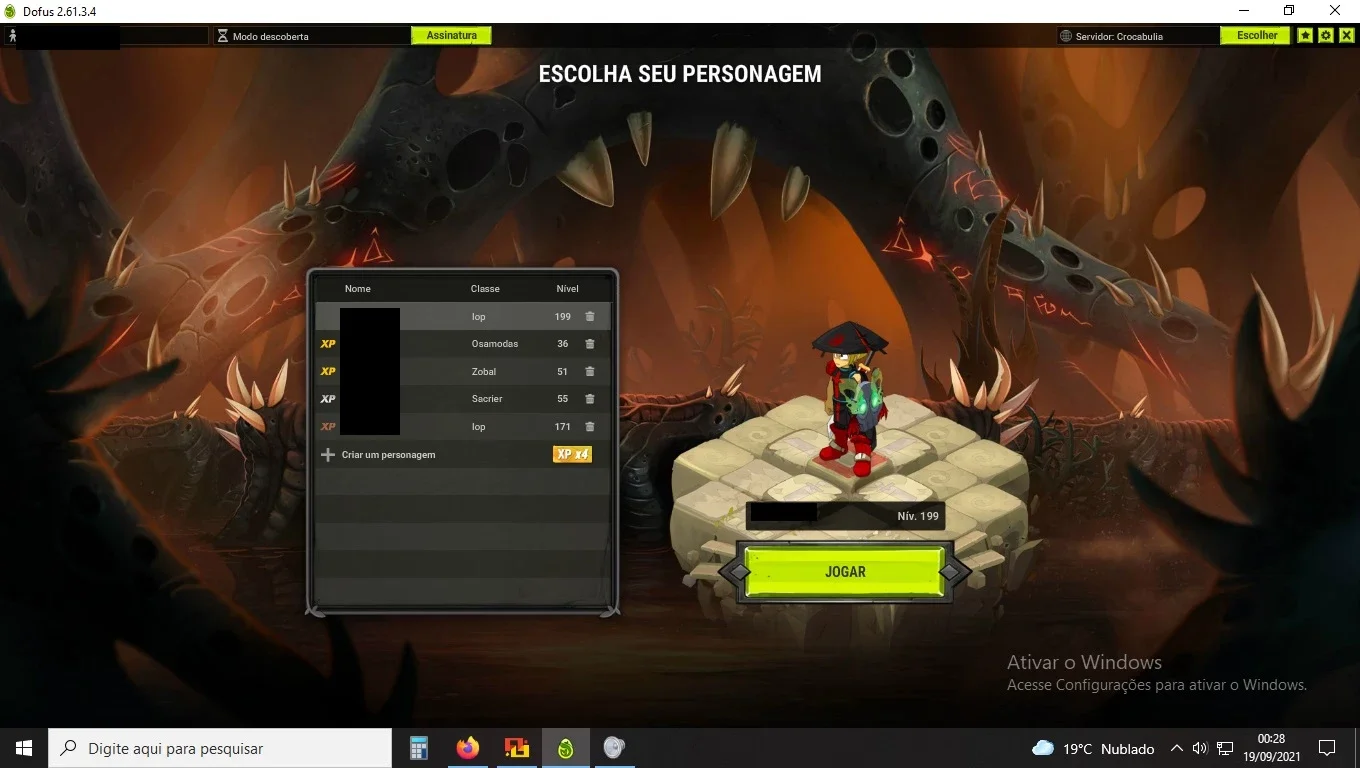Delete the Sacrier character via trash icon
1360x768 pixels.
589,399
